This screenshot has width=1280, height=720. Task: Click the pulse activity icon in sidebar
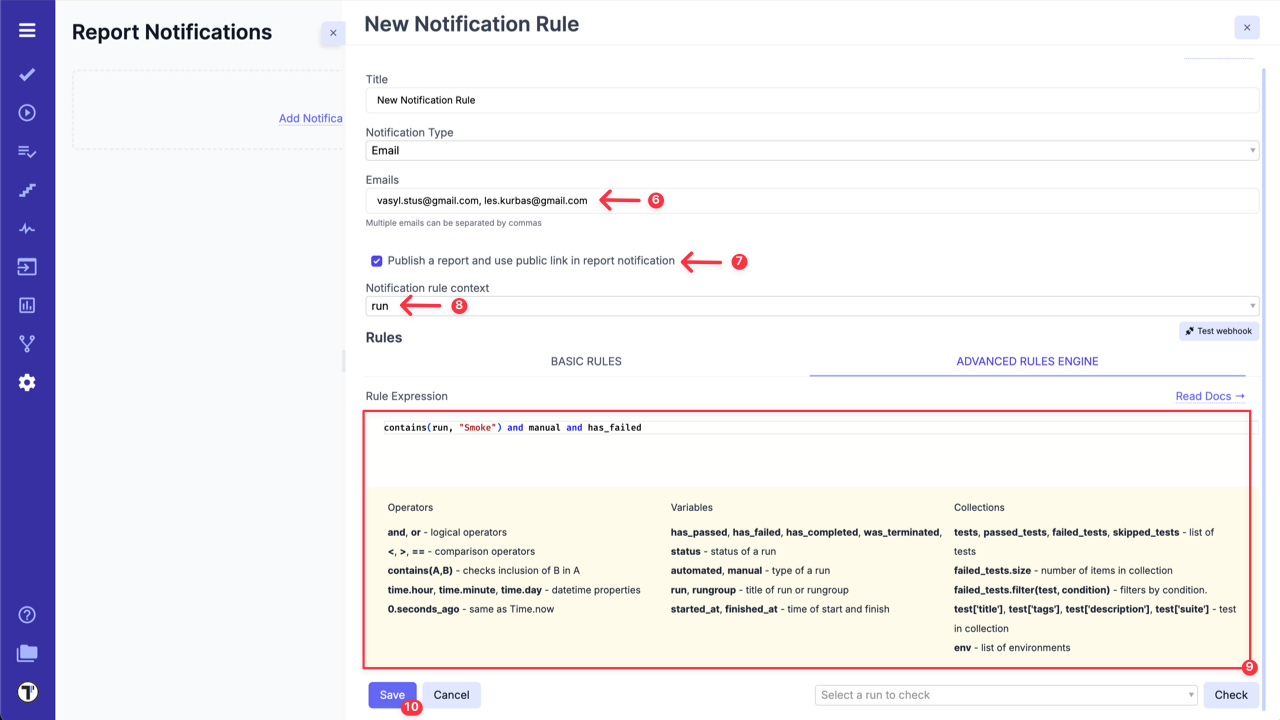click(x=26, y=228)
